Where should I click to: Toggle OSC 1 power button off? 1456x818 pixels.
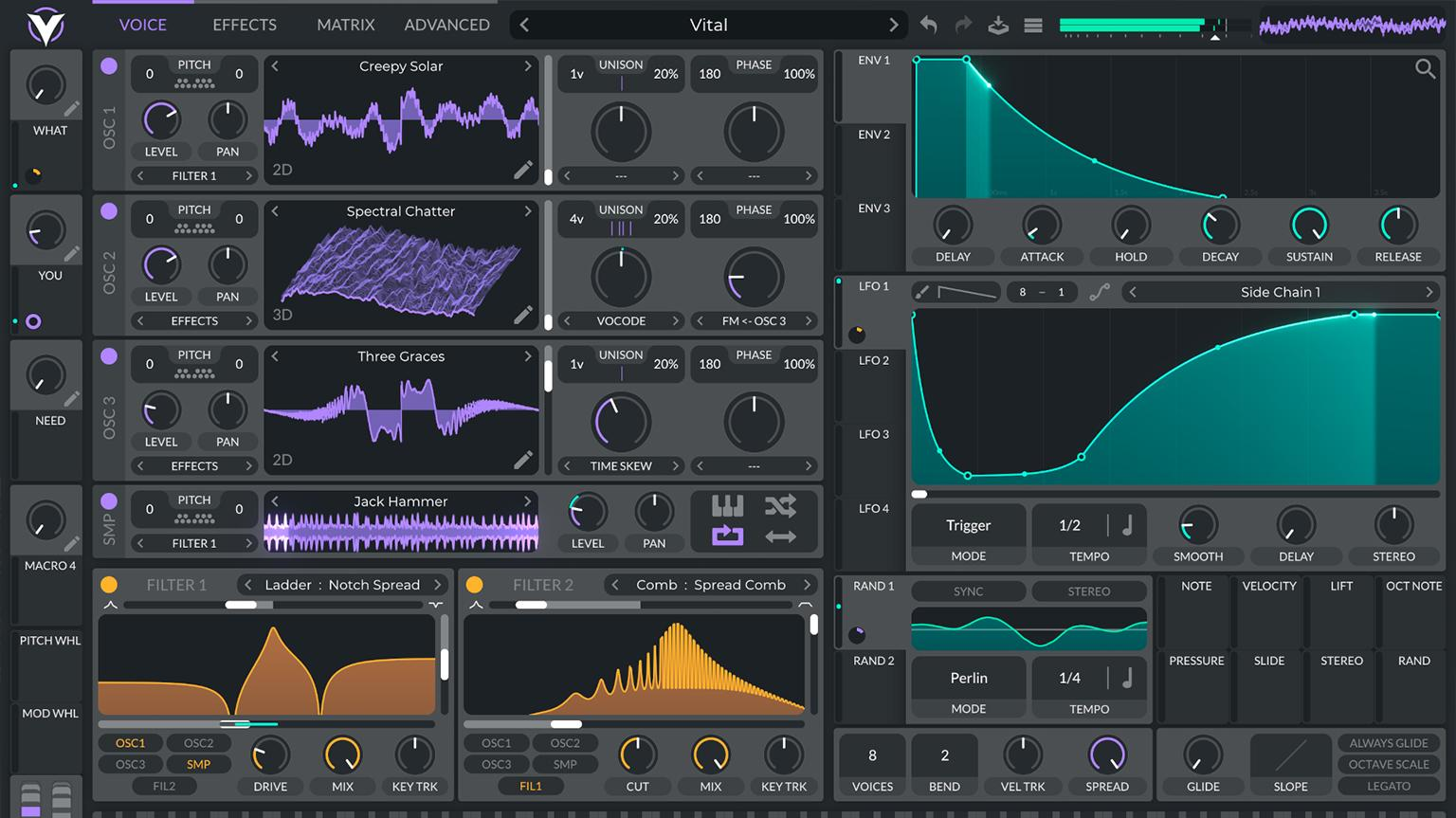tap(109, 65)
